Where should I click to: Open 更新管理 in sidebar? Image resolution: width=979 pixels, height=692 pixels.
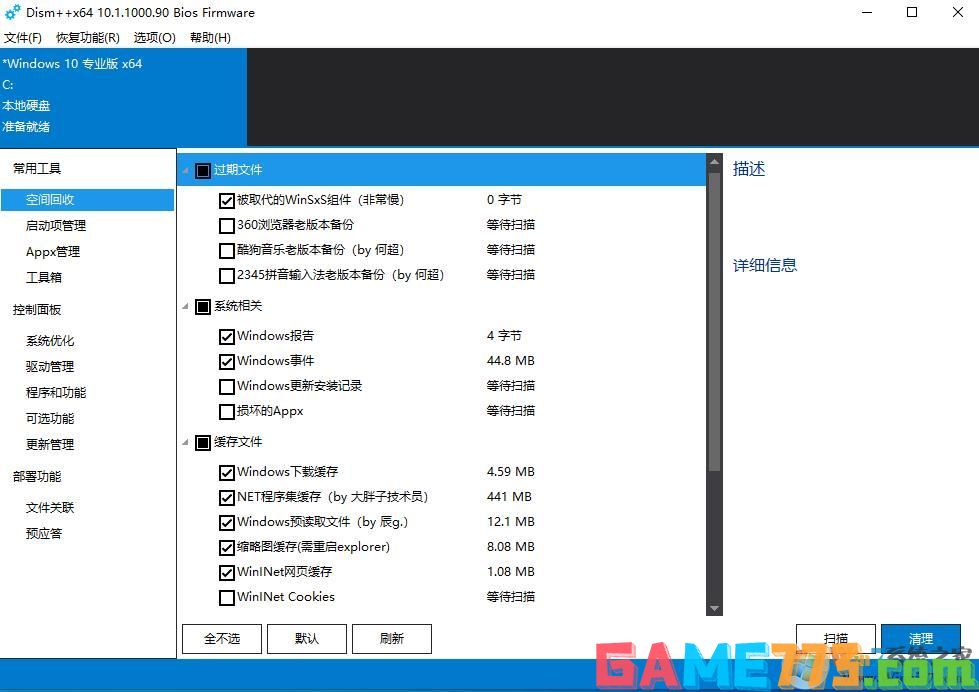50,445
